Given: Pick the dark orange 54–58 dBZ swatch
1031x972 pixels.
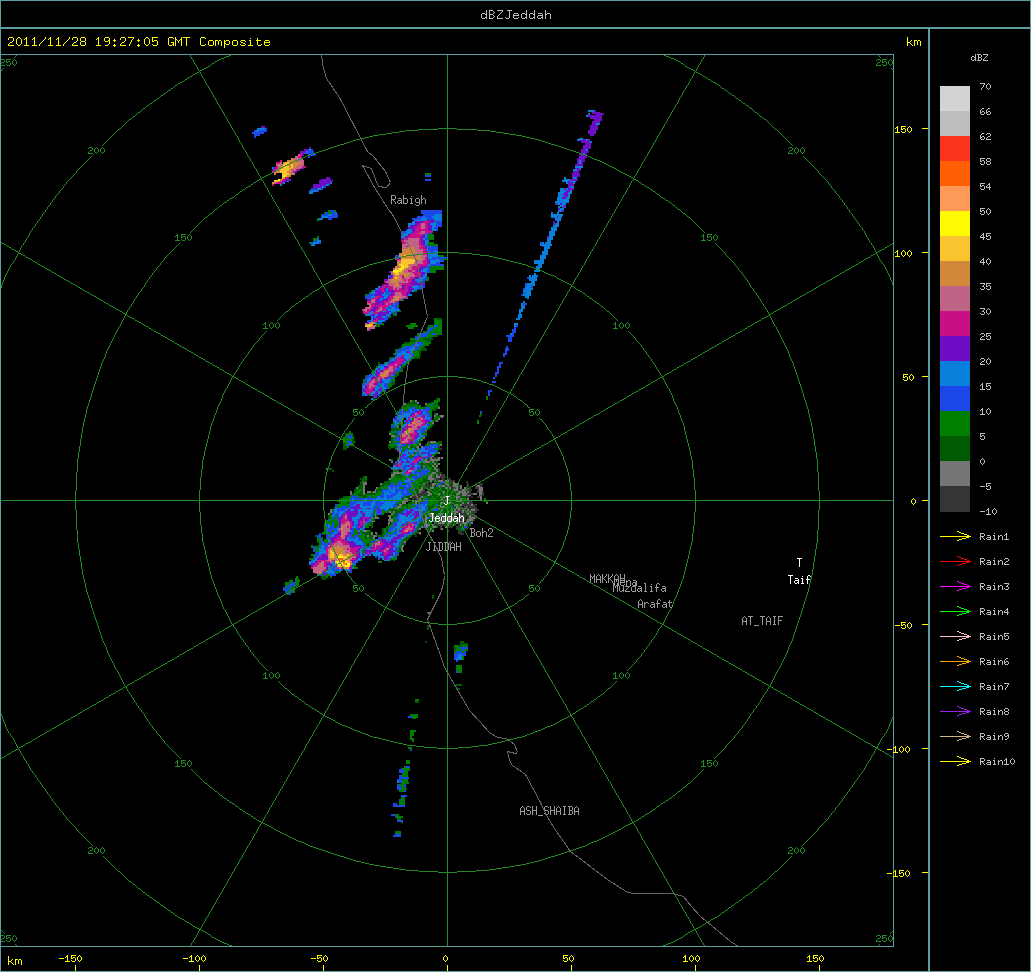Looking at the screenshot, I should (955, 174).
